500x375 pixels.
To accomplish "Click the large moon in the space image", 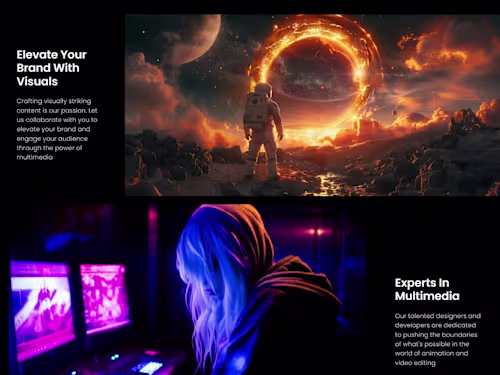I will click(x=197, y=38).
